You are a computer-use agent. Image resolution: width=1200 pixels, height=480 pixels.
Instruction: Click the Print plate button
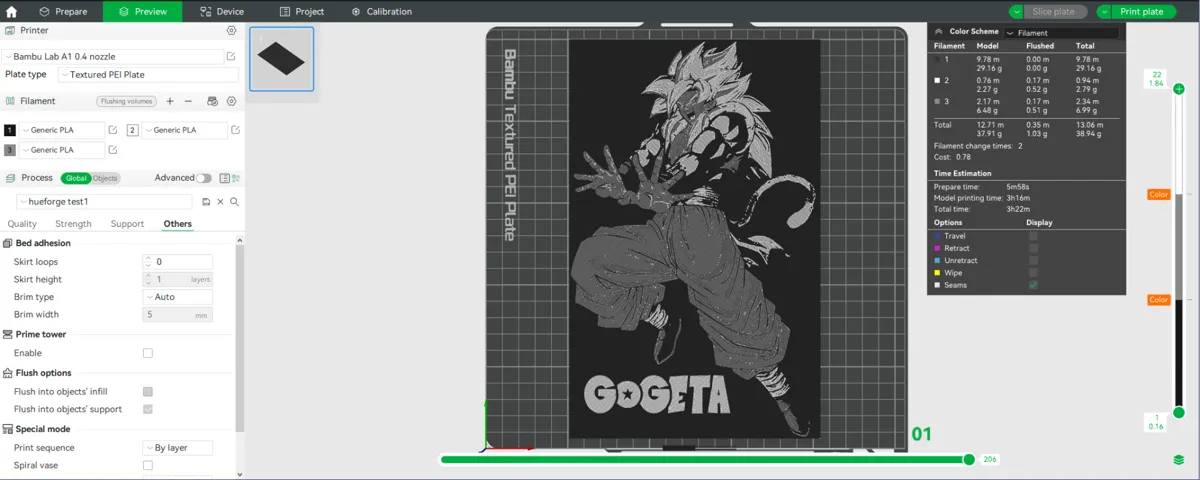(x=1141, y=12)
